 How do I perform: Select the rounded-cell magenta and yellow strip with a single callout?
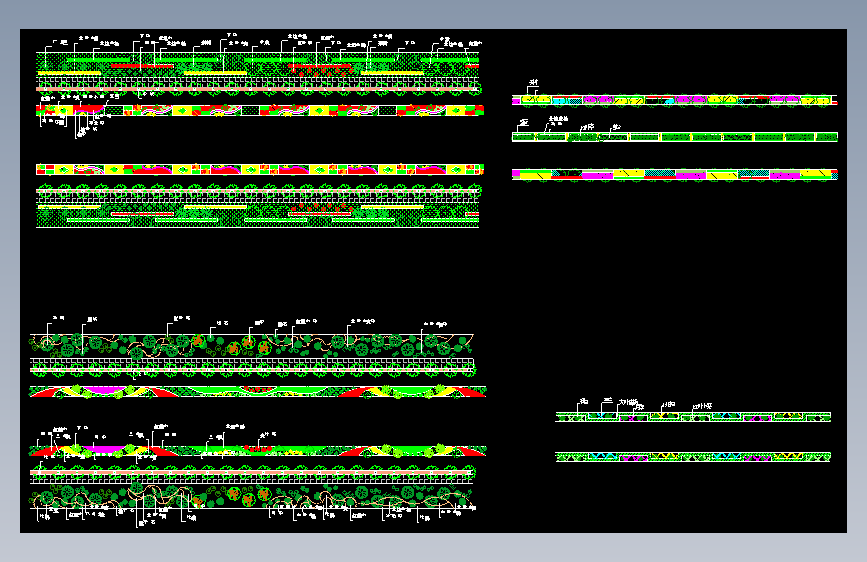[x=675, y=100]
